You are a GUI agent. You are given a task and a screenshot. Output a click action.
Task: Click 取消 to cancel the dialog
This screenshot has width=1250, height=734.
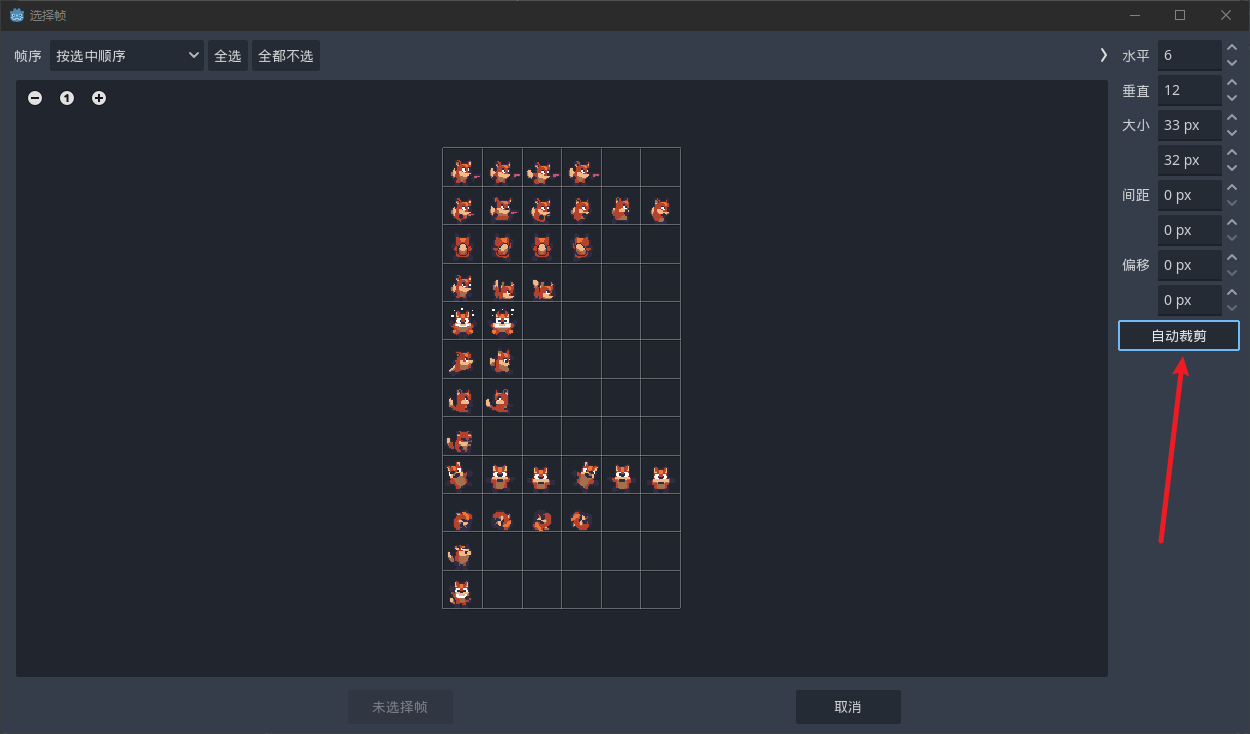[x=848, y=707]
